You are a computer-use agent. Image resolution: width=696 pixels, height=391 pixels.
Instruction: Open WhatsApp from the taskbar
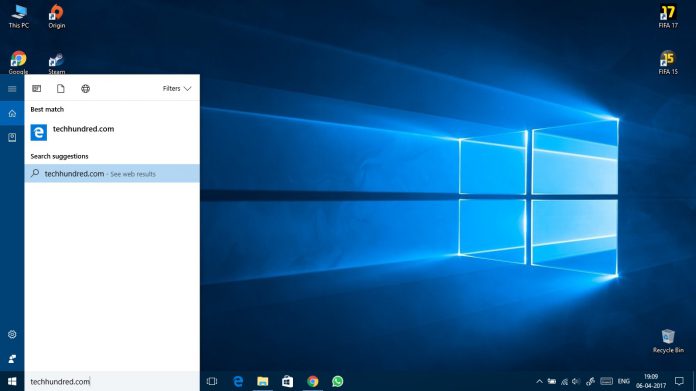(337, 381)
